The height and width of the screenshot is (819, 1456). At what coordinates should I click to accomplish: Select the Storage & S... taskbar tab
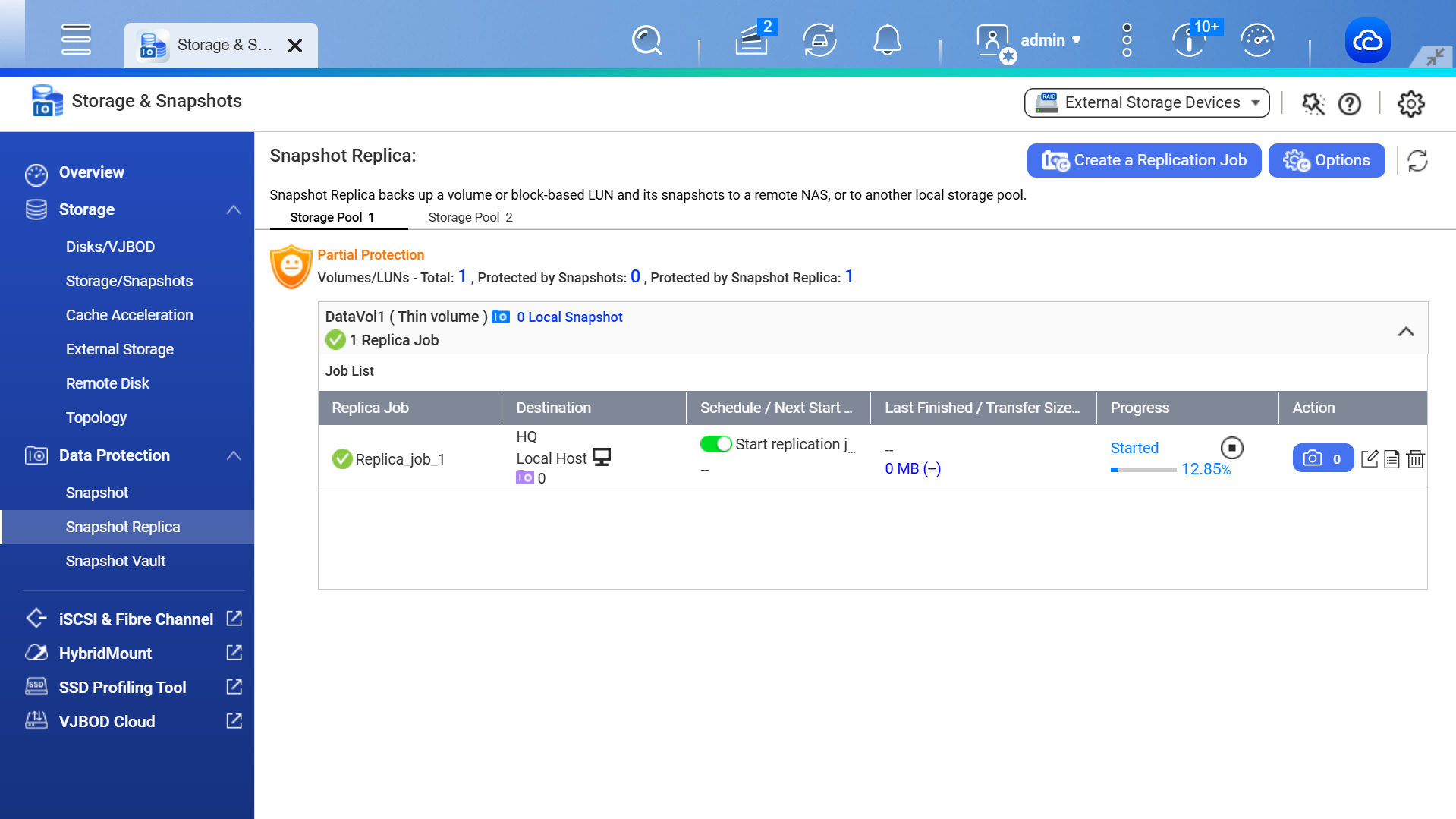221,46
